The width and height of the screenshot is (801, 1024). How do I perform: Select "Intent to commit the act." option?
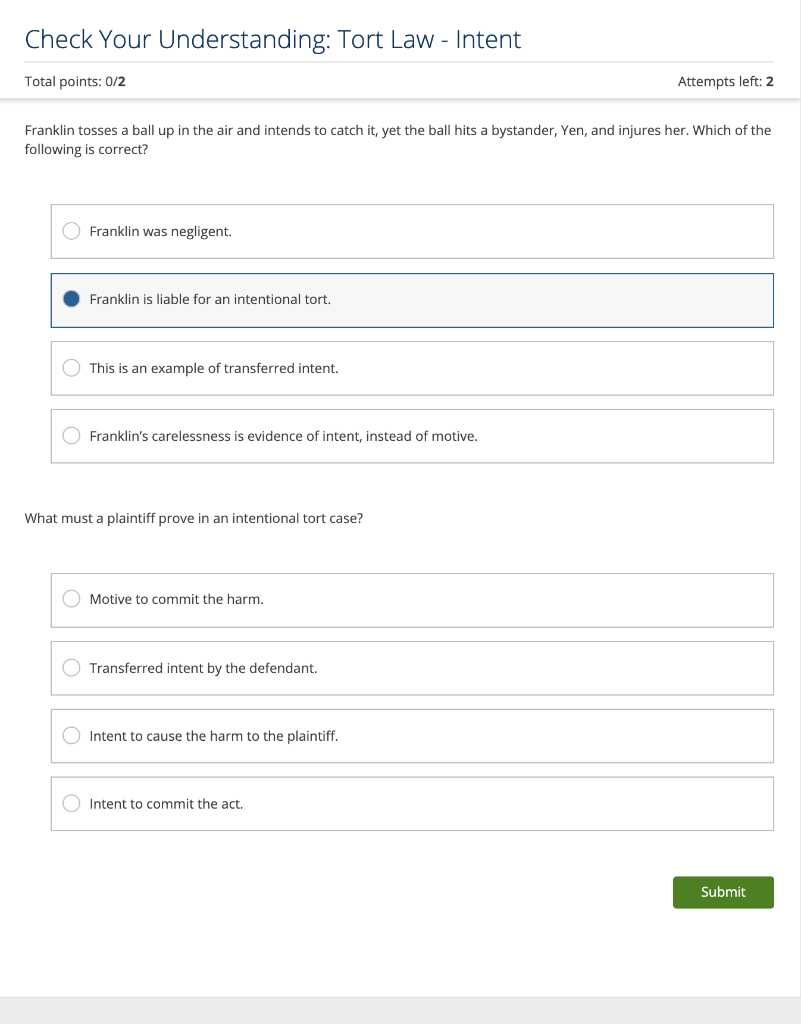(x=71, y=803)
